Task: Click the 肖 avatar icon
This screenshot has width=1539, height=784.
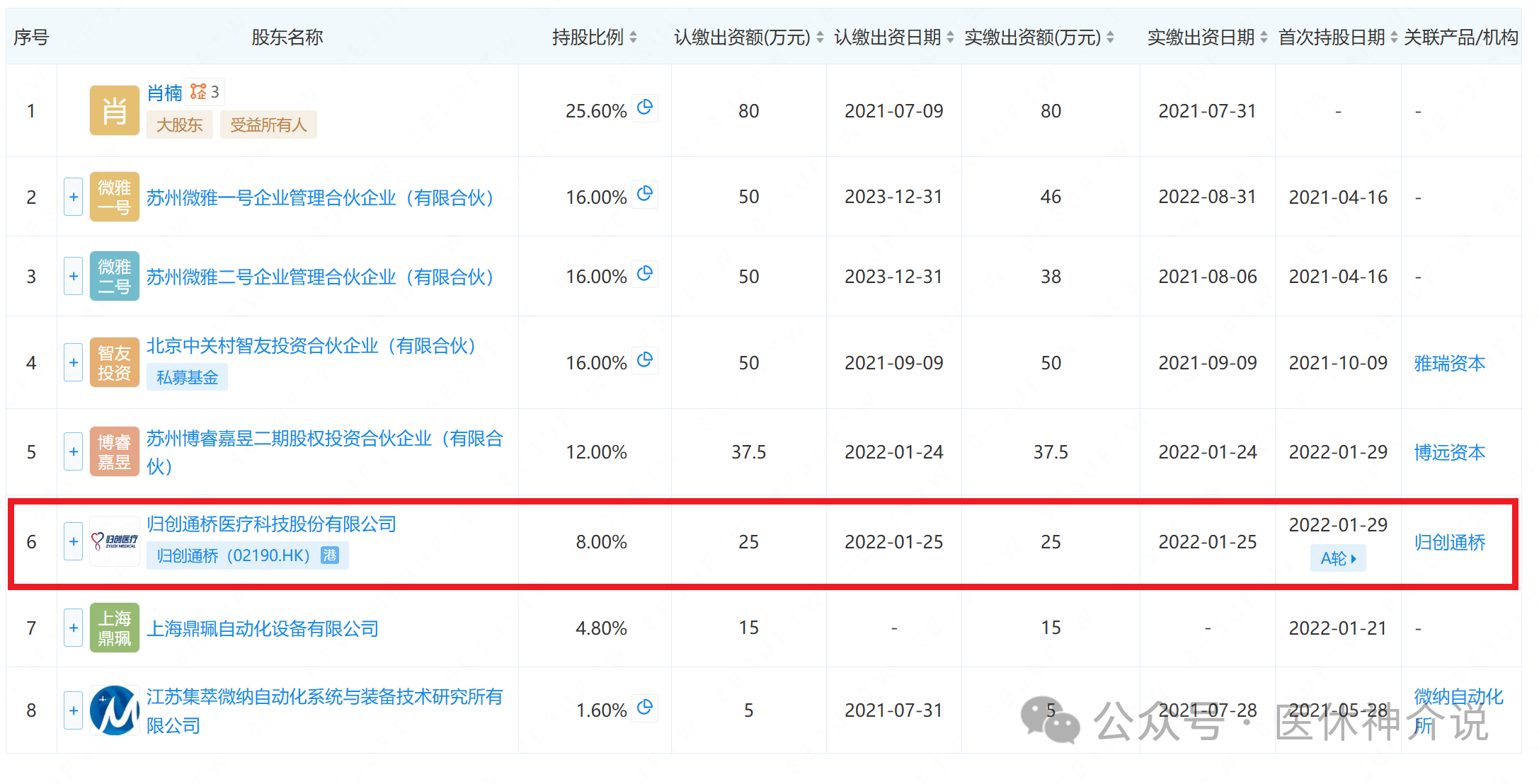Action: 114,110
